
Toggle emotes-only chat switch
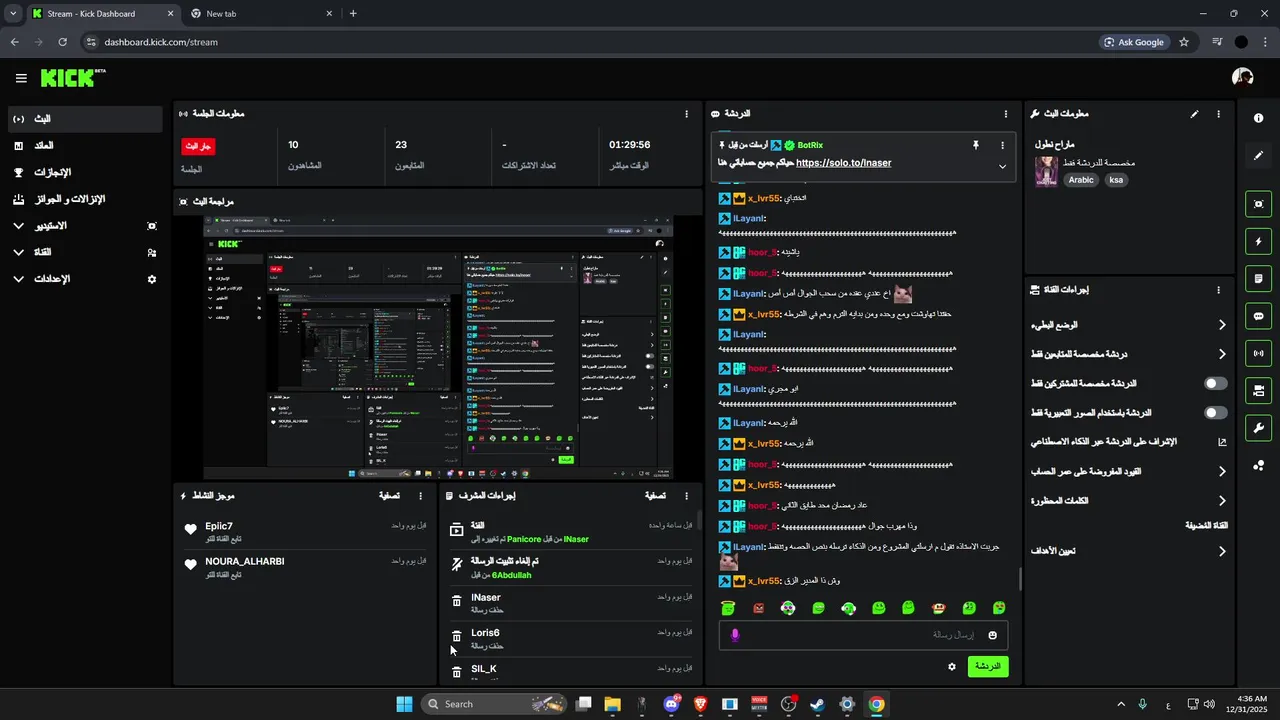(1216, 412)
